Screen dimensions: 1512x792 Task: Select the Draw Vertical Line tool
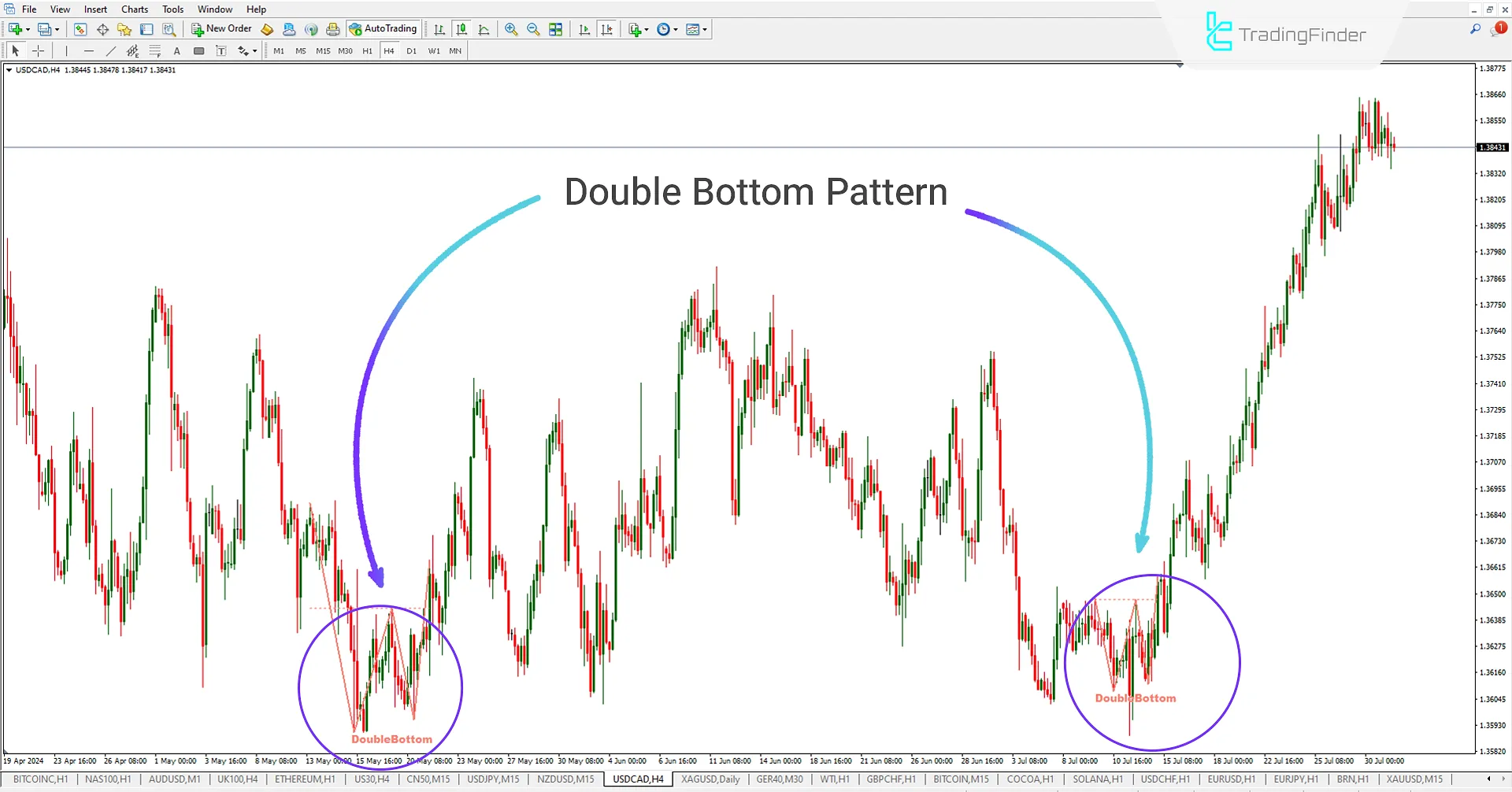[x=66, y=50]
